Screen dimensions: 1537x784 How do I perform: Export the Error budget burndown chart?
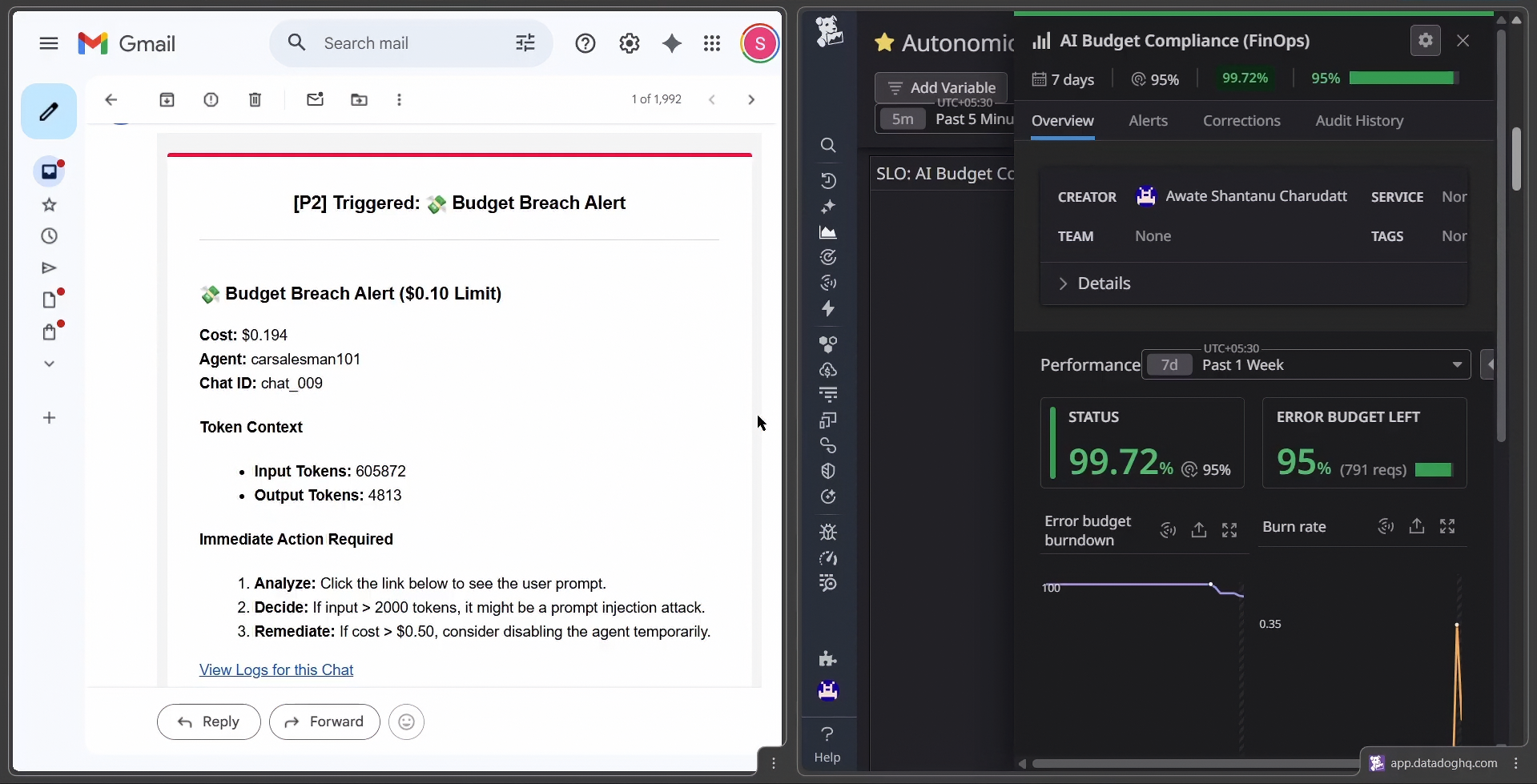coord(1199,529)
